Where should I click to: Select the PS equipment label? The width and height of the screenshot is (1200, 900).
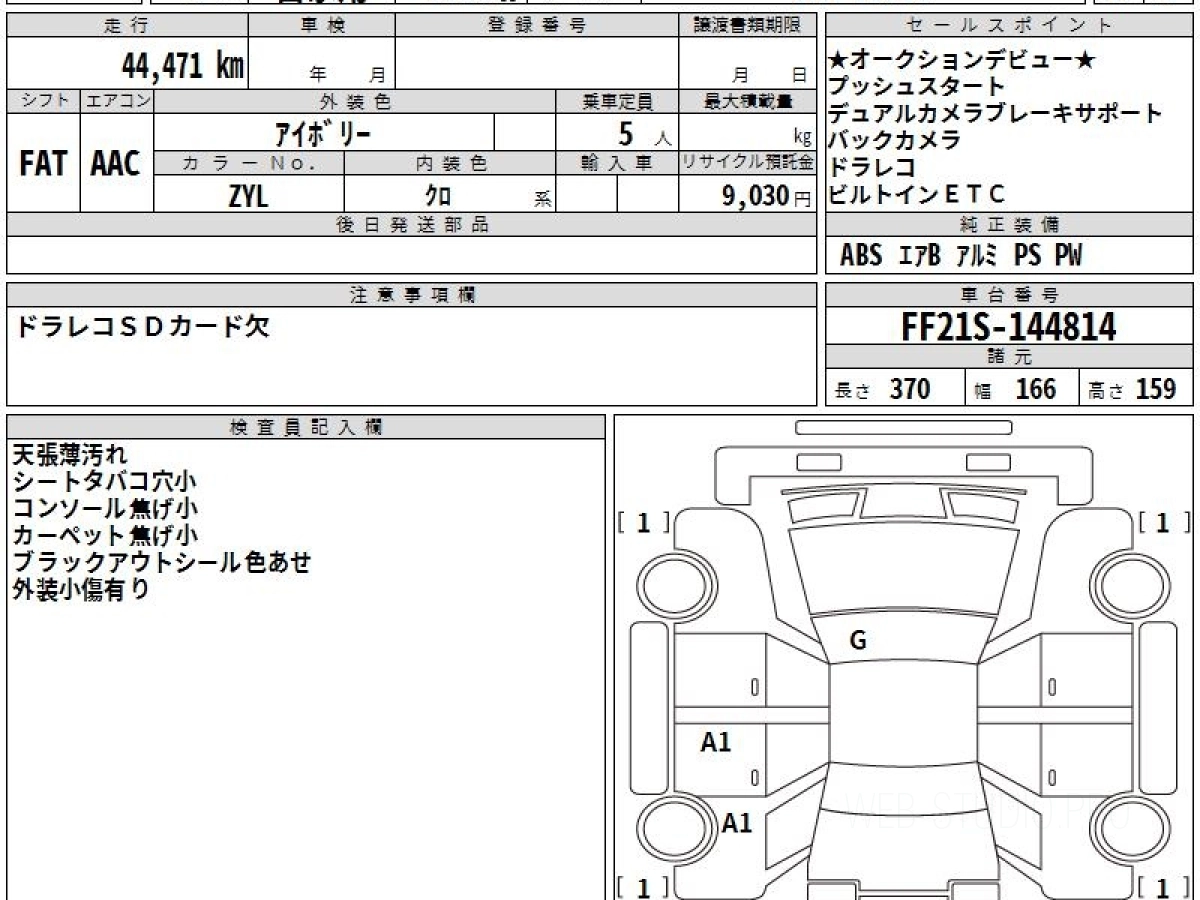1027,256
